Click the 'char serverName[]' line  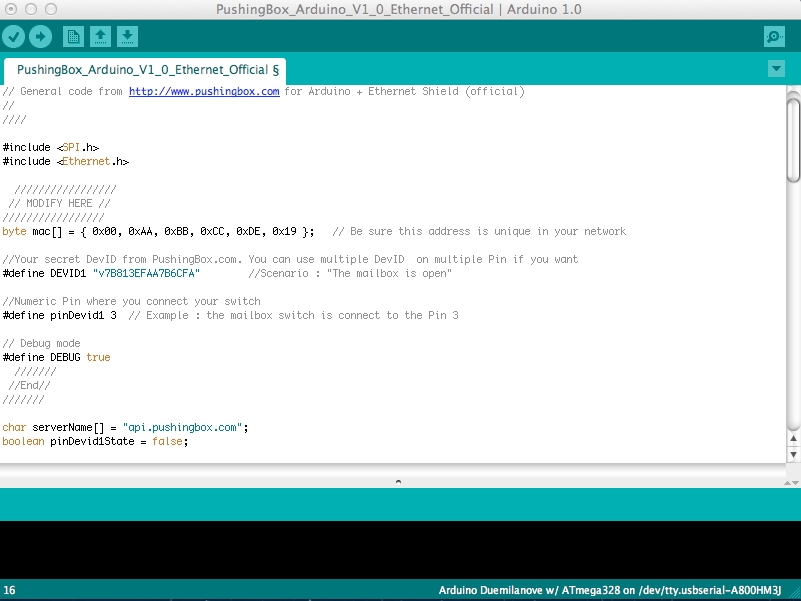(125, 427)
